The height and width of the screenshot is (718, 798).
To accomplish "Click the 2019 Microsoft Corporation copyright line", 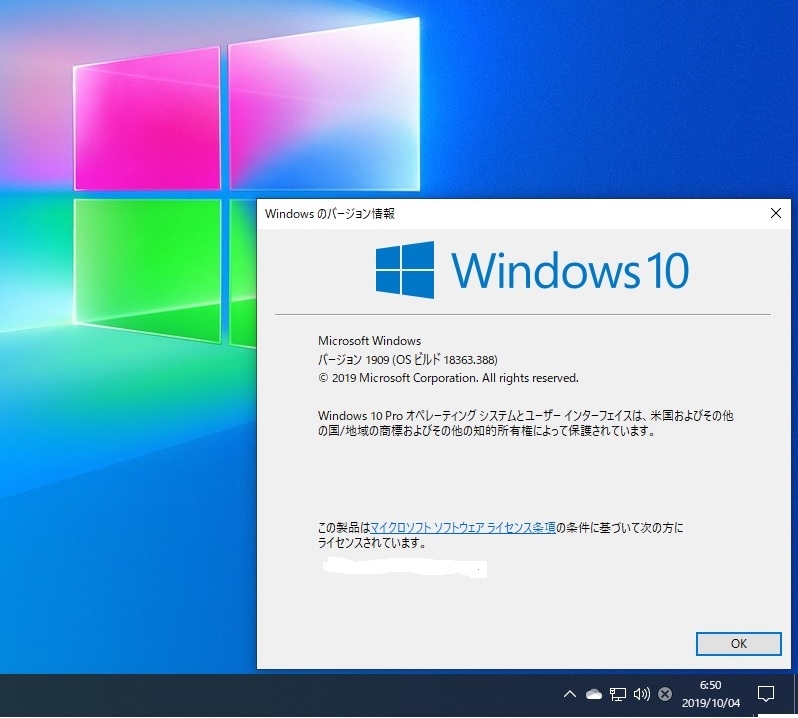I will click(x=448, y=378).
